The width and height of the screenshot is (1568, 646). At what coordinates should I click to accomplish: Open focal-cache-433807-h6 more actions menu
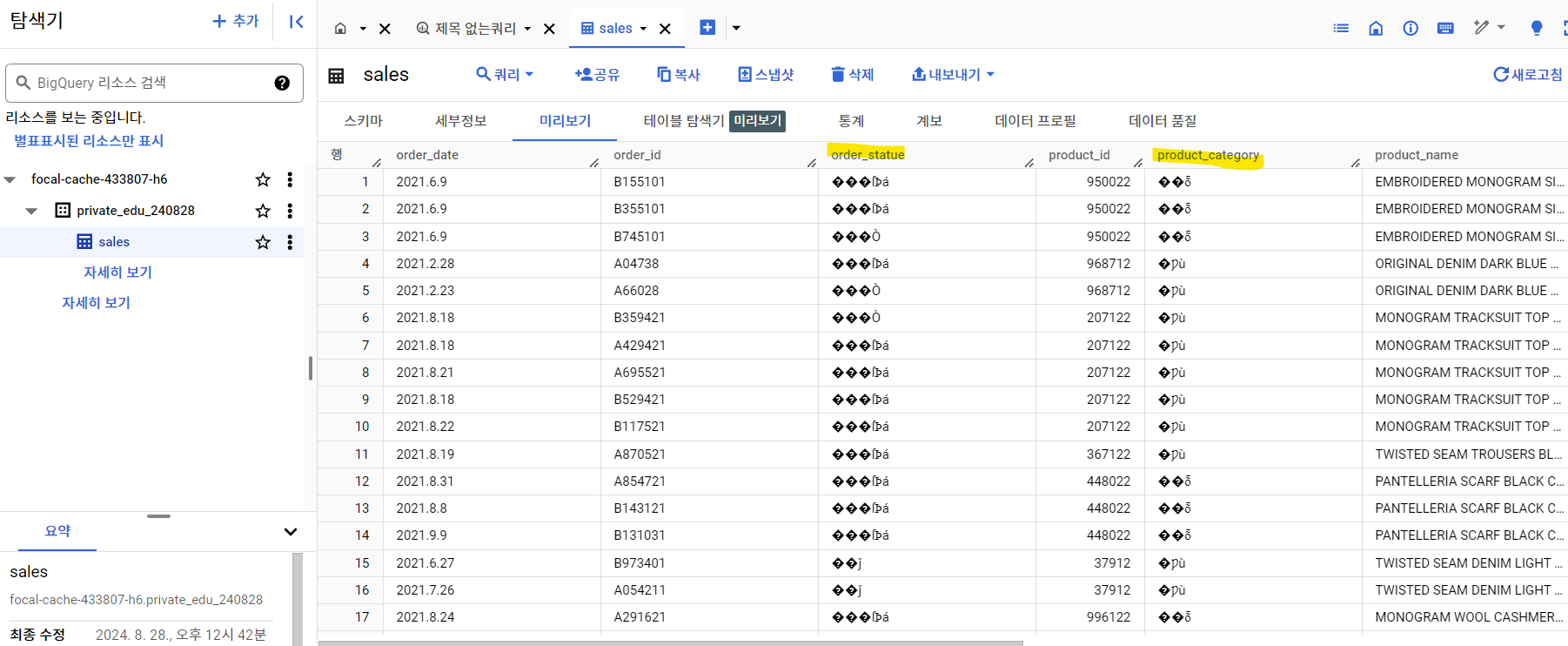(290, 179)
